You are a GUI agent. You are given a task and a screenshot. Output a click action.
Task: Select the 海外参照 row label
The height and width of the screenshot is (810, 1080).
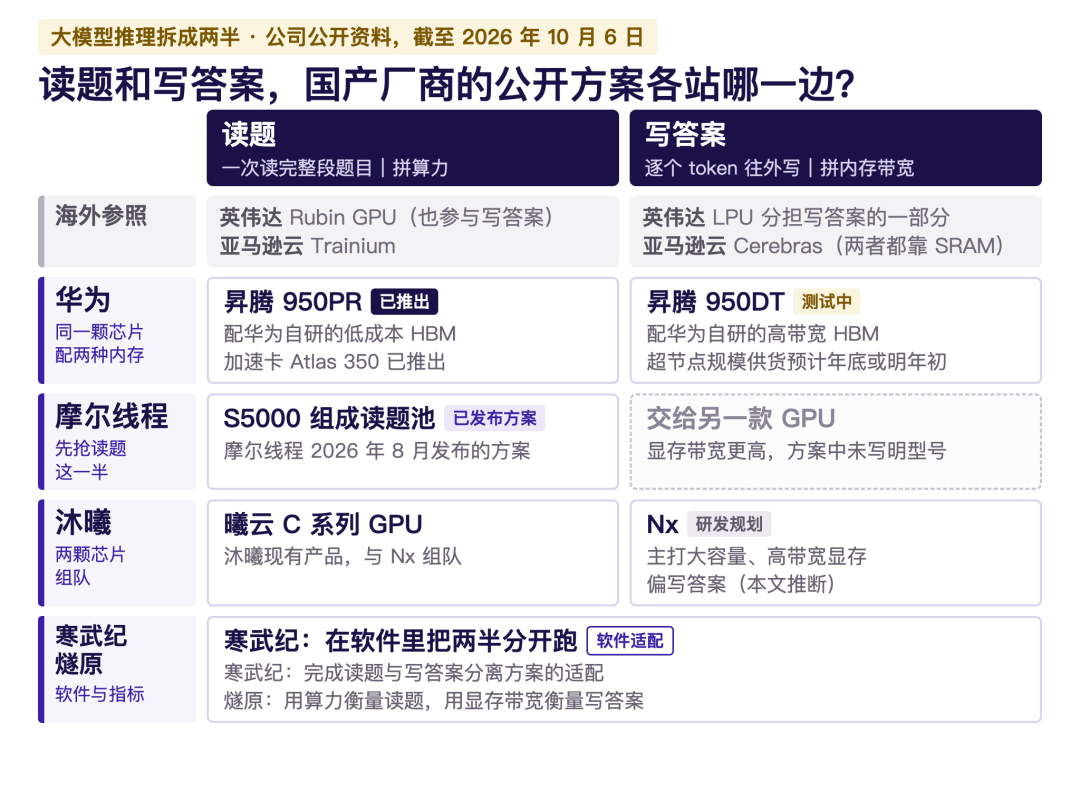(117, 231)
